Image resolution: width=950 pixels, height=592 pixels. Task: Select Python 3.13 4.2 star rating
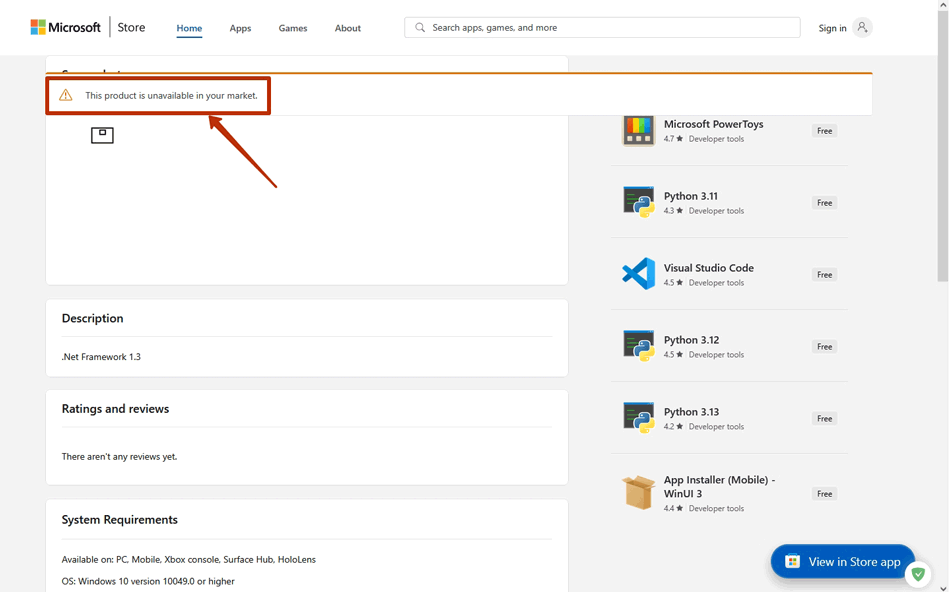(x=673, y=427)
